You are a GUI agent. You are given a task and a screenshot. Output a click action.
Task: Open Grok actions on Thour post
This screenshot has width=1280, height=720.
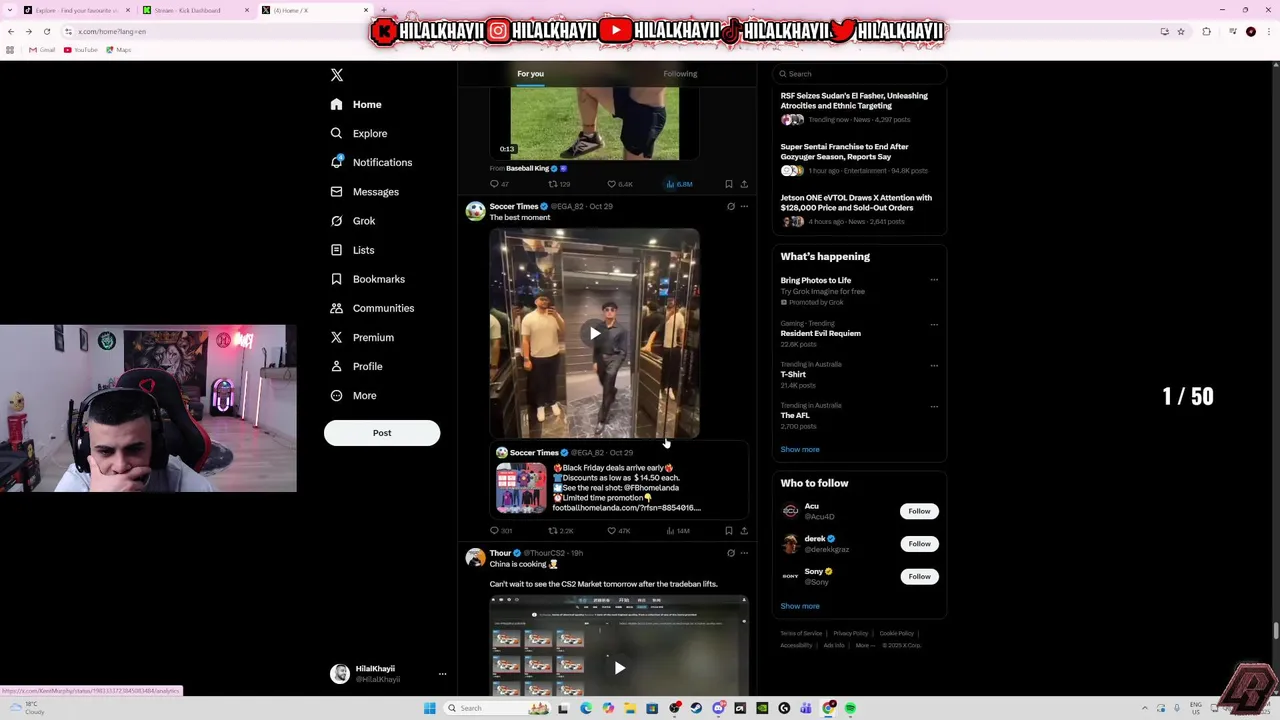(x=731, y=553)
